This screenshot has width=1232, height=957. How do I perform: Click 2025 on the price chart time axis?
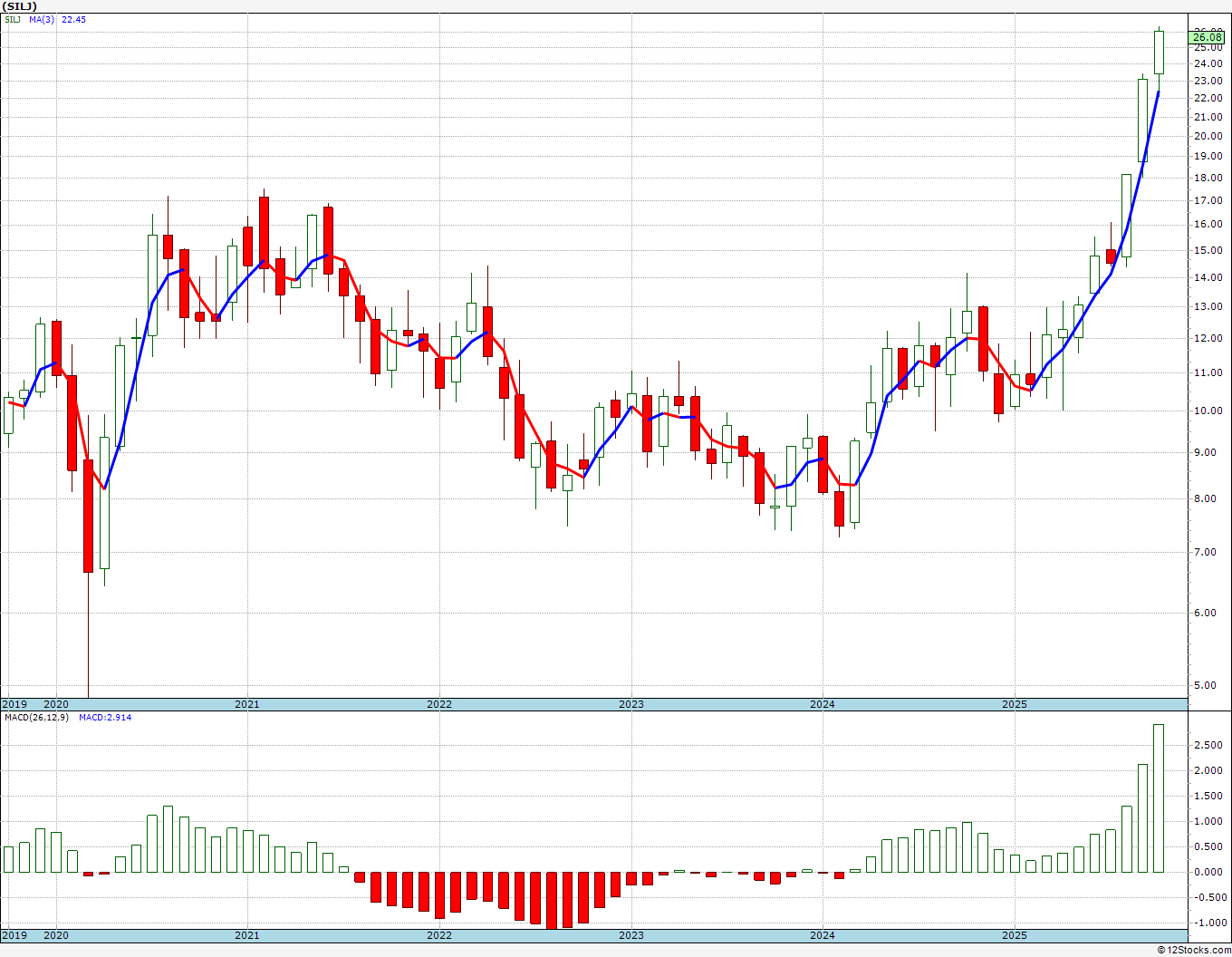(x=1015, y=704)
